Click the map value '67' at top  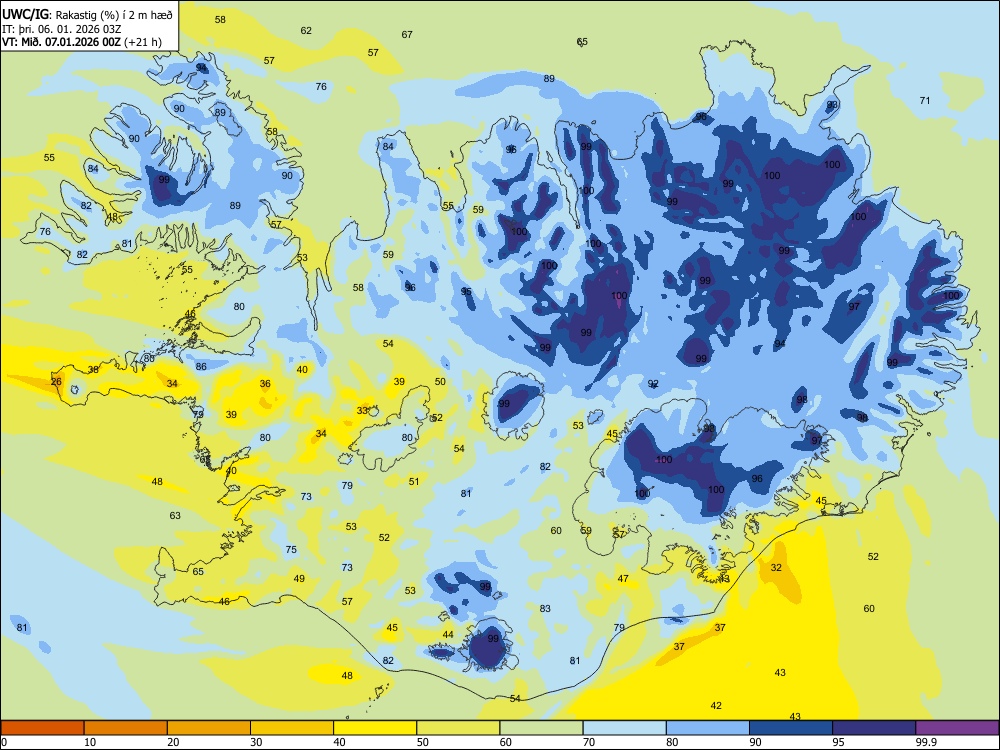[x=407, y=34]
